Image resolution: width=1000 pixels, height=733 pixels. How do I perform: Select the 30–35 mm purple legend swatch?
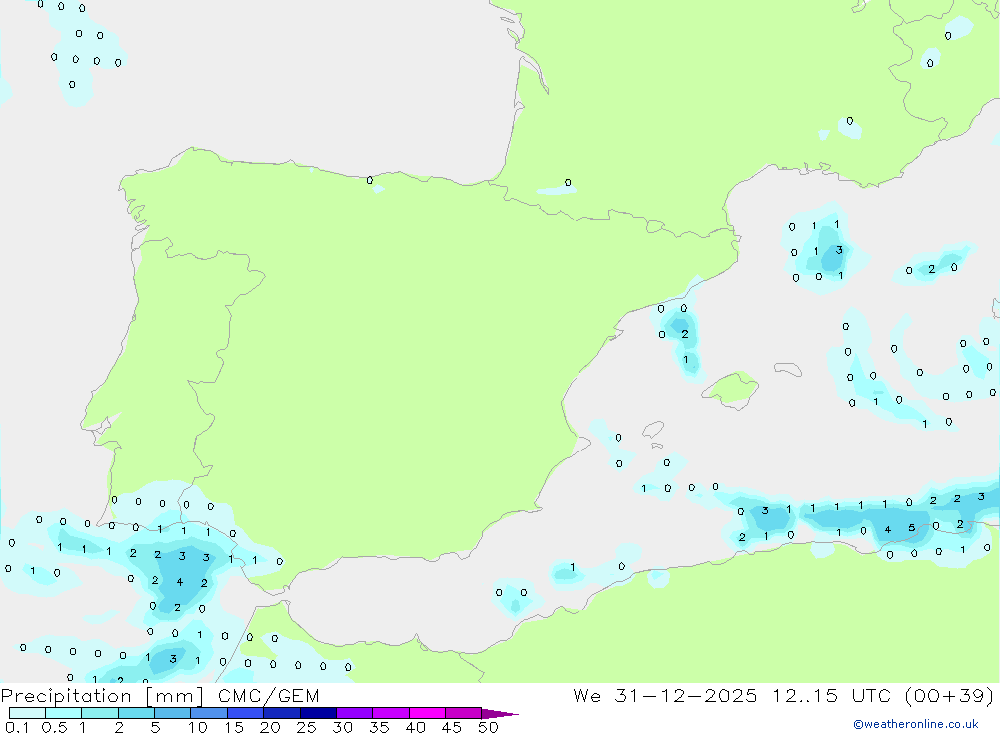pos(355,714)
